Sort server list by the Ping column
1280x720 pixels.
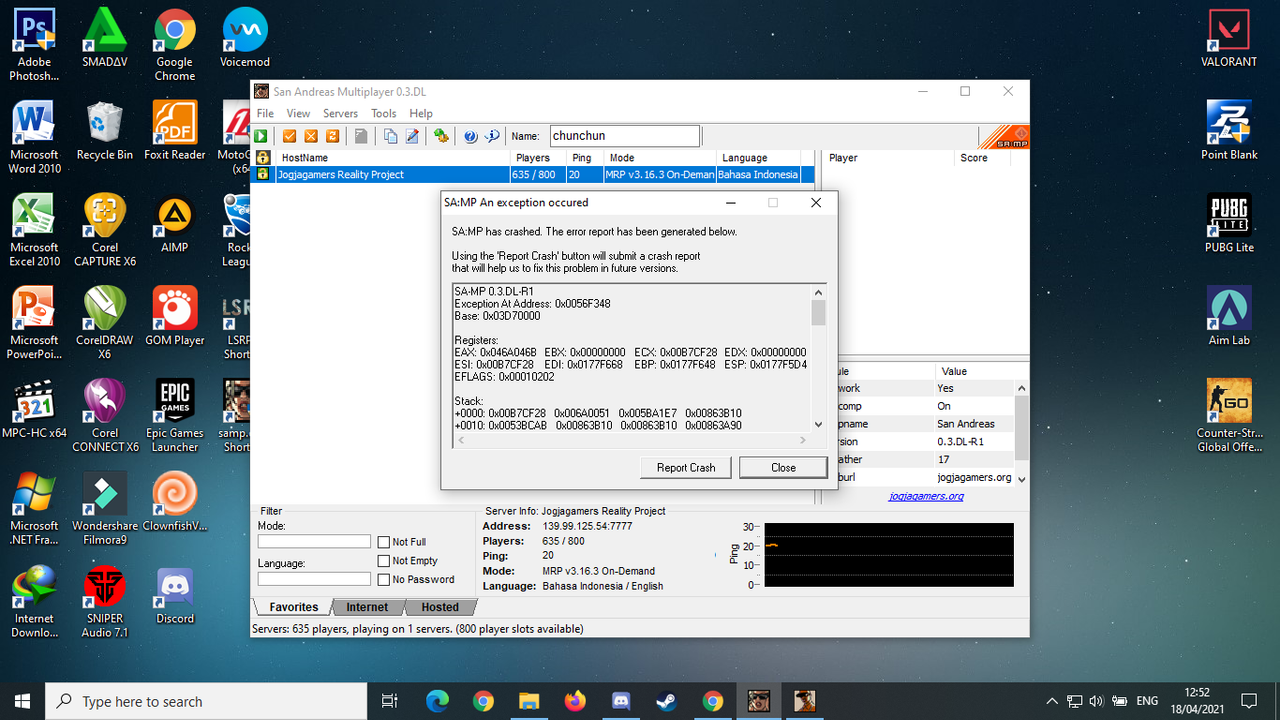[x=585, y=158]
